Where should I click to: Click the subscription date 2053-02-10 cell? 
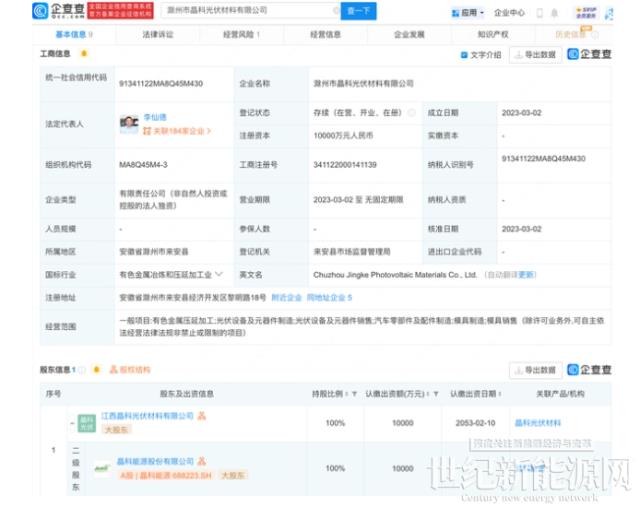(x=476, y=423)
